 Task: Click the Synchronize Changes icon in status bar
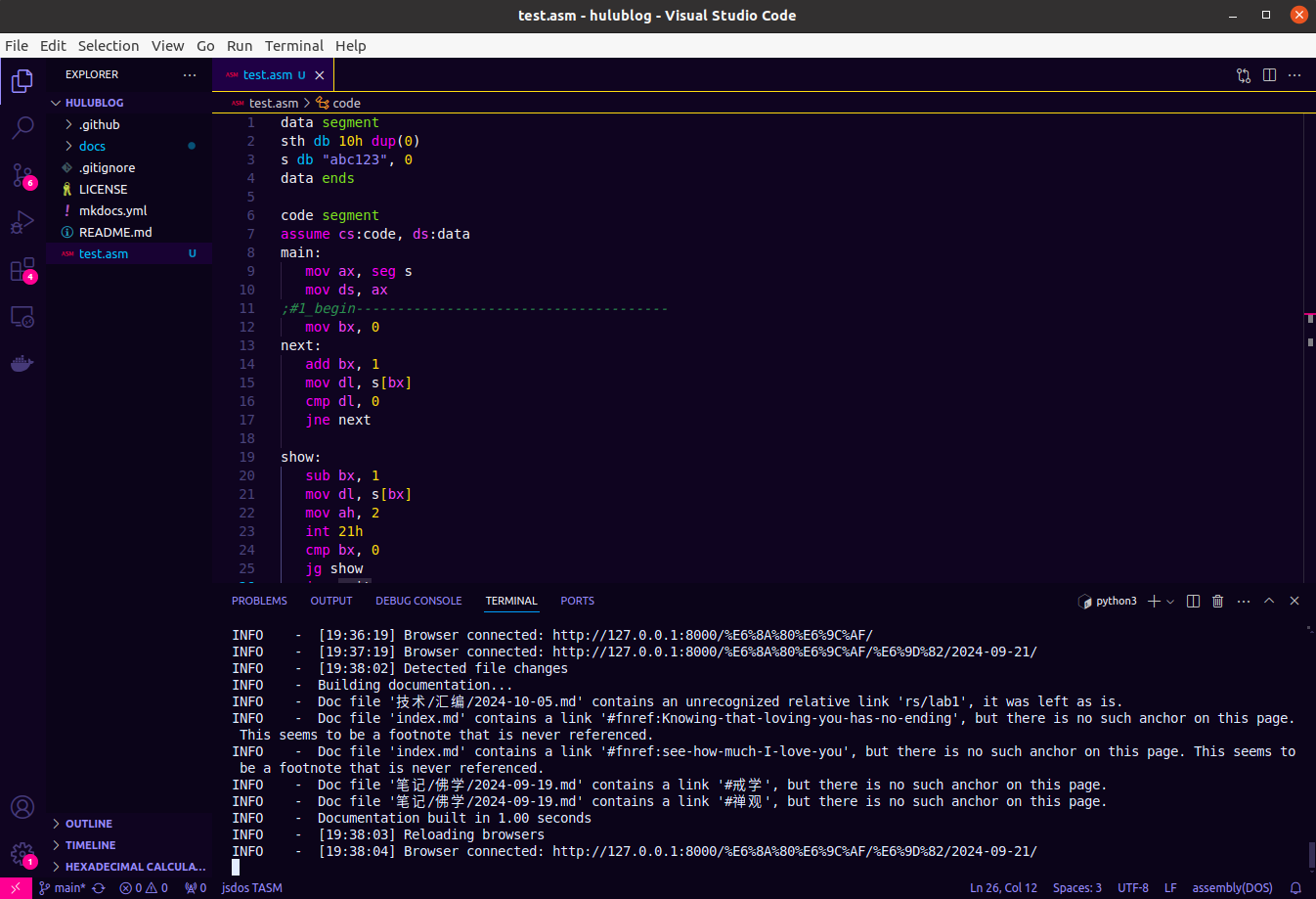coord(99,888)
